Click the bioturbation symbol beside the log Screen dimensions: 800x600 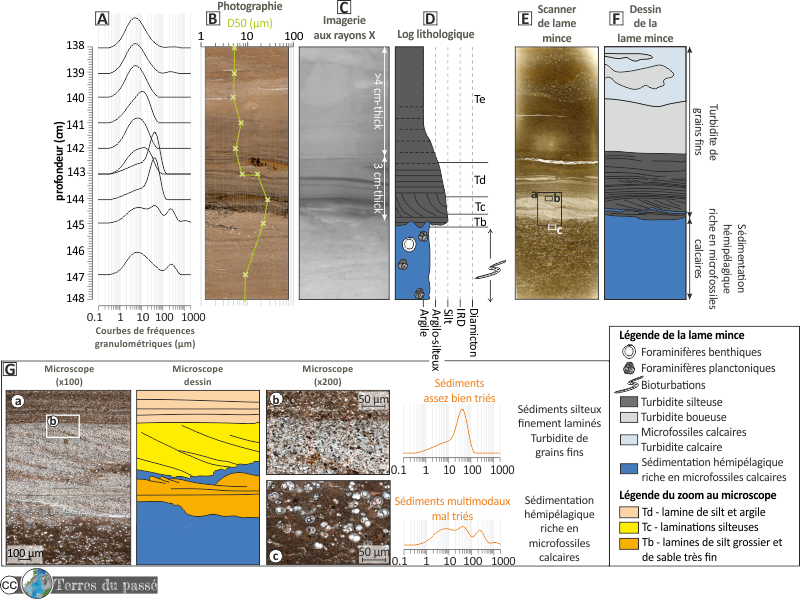(490, 270)
